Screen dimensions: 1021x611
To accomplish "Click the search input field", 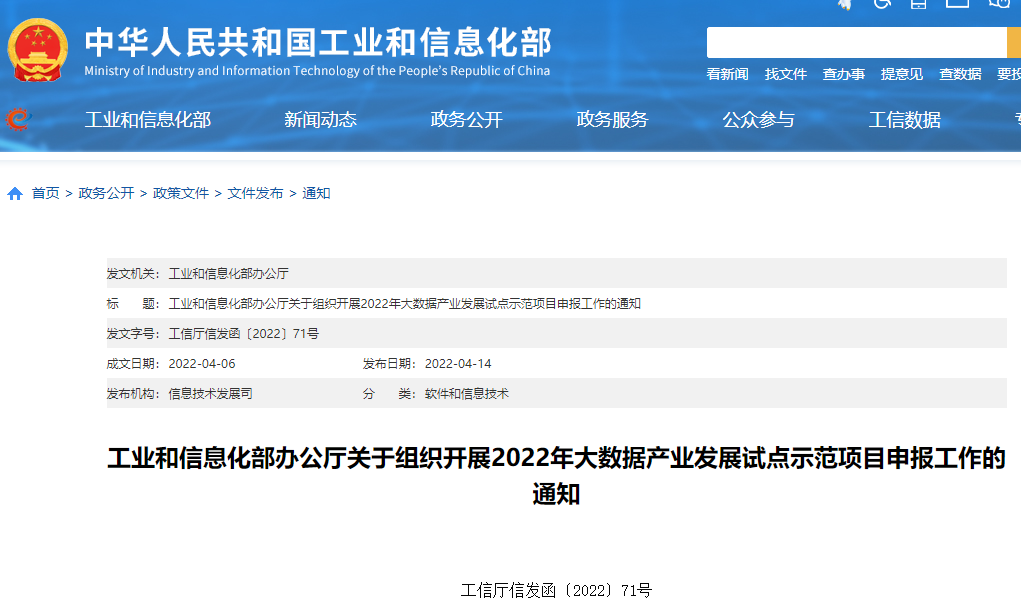I will [x=855, y=41].
